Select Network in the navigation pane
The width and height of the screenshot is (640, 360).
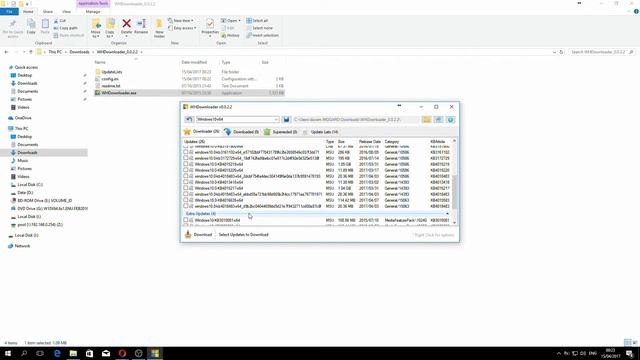click(22, 246)
